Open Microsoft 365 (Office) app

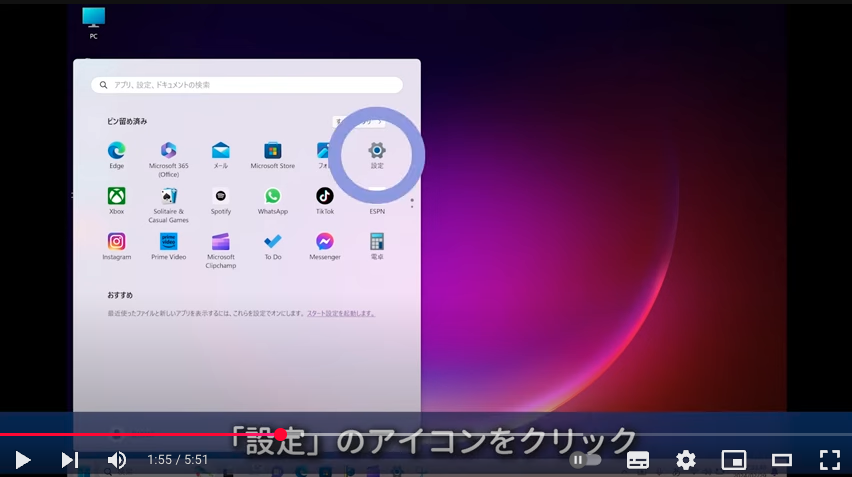[168, 159]
